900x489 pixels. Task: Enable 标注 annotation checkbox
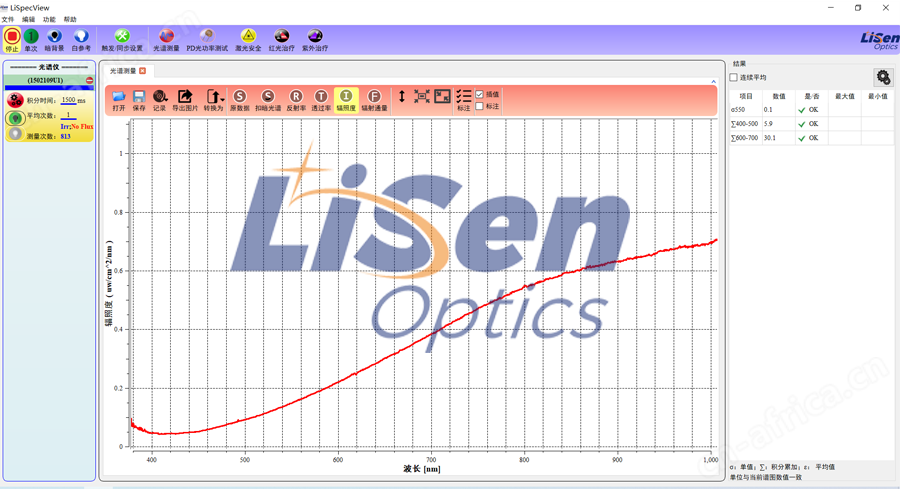pyautogui.click(x=480, y=106)
